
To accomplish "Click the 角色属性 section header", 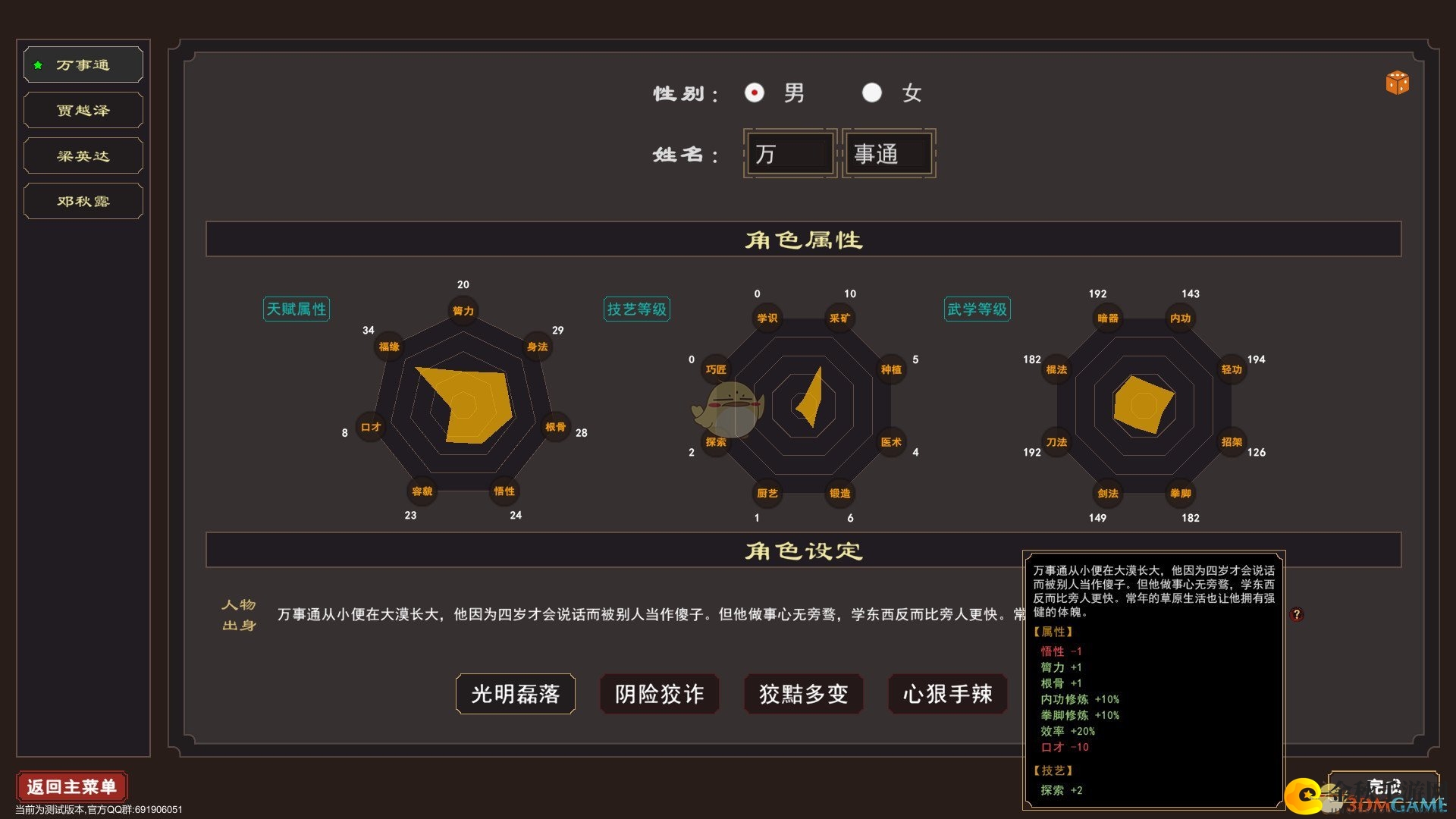I will coord(804,240).
